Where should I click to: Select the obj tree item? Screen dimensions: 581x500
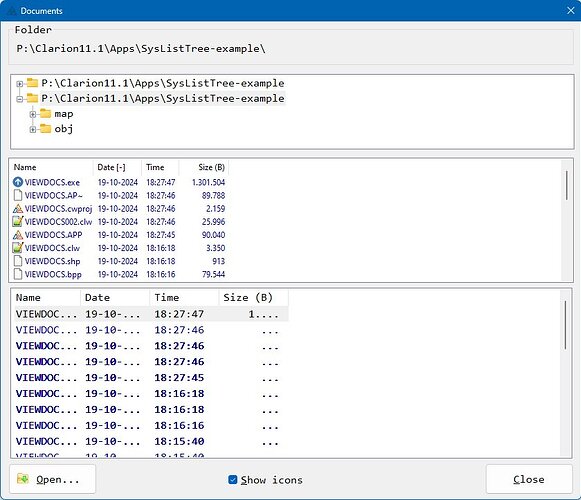(64, 129)
